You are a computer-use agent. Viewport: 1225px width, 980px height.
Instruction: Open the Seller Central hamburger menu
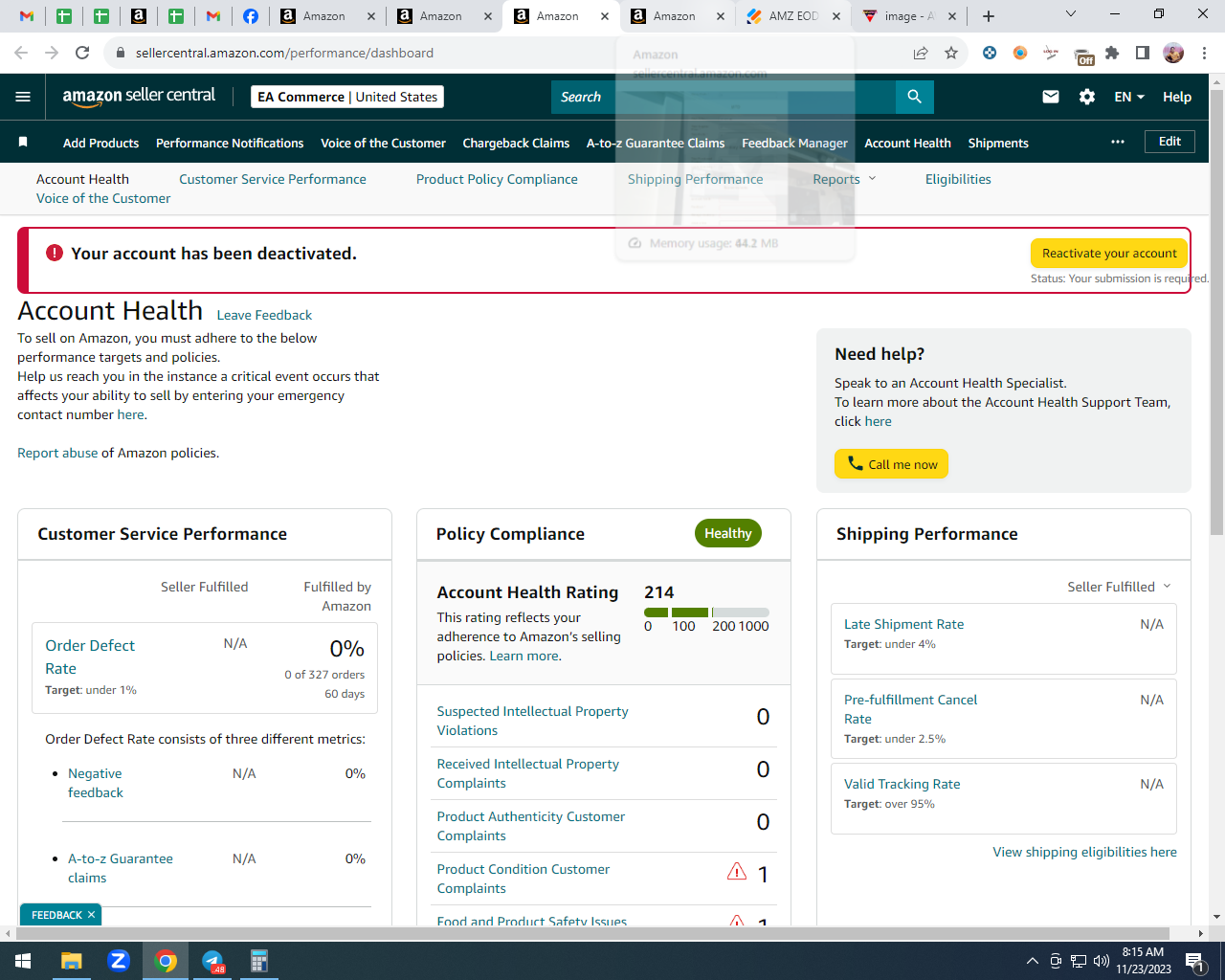23,97
